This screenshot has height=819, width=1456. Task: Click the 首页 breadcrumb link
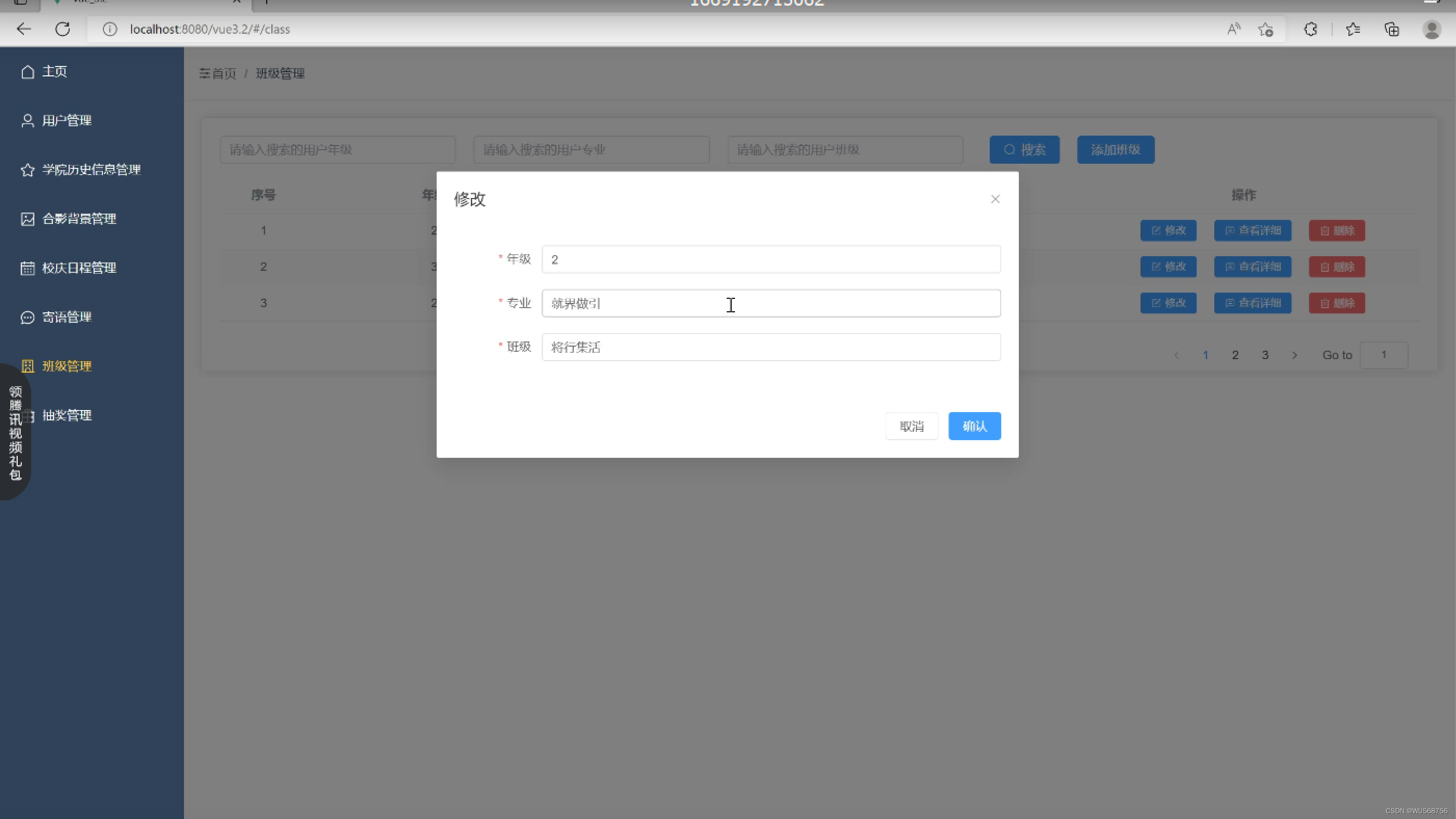point(224,73)
